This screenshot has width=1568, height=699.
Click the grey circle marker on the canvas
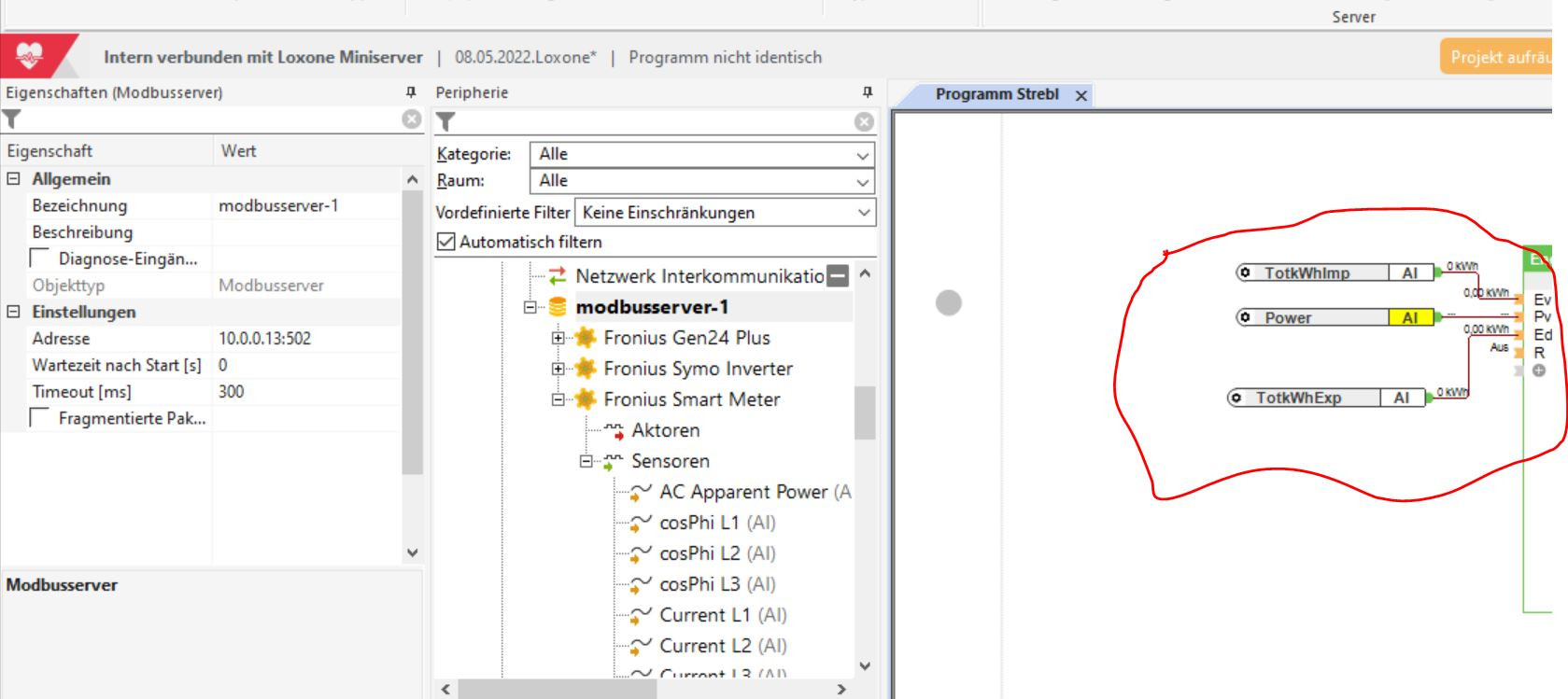tap(949, 303)
